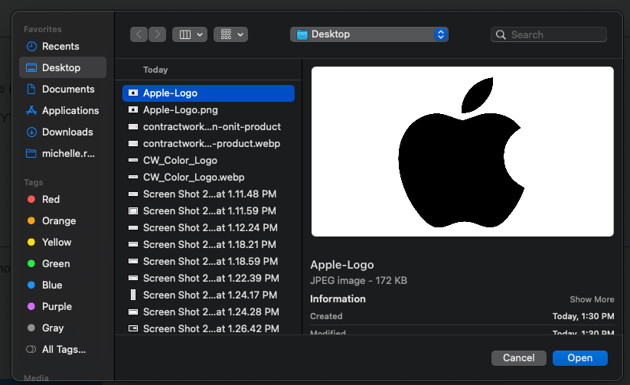Click the Cancel button

[x=519, y=358]
